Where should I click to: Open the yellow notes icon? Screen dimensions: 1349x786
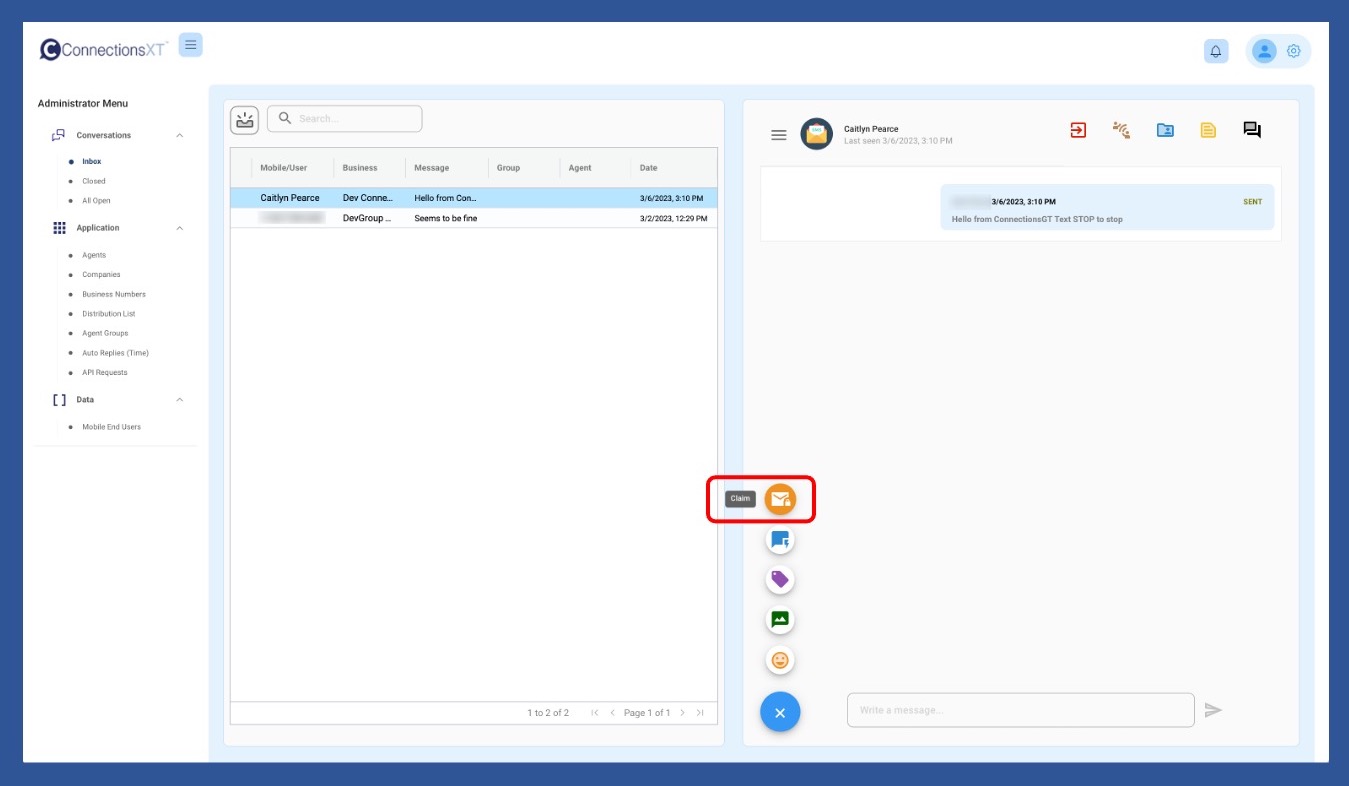pyautogui.click(x=1208, y=130)
